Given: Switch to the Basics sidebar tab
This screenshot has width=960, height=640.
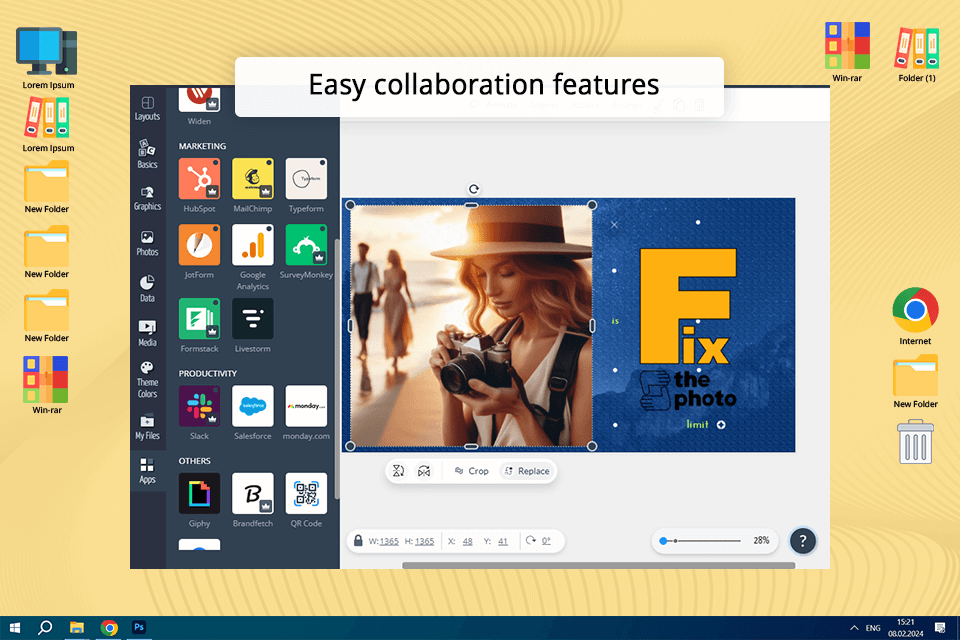Looking at the screenshot, I should (148, 154).
